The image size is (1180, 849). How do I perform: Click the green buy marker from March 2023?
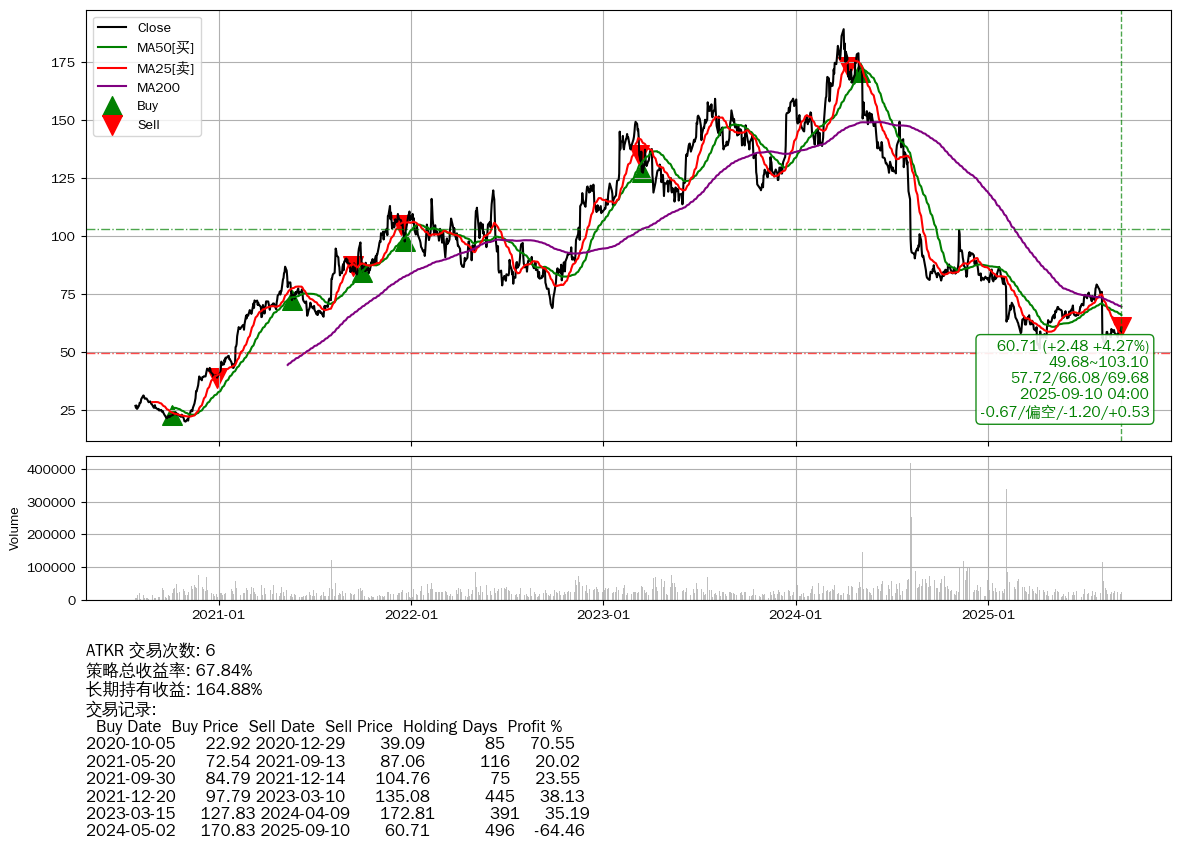[x=641, y=172]
